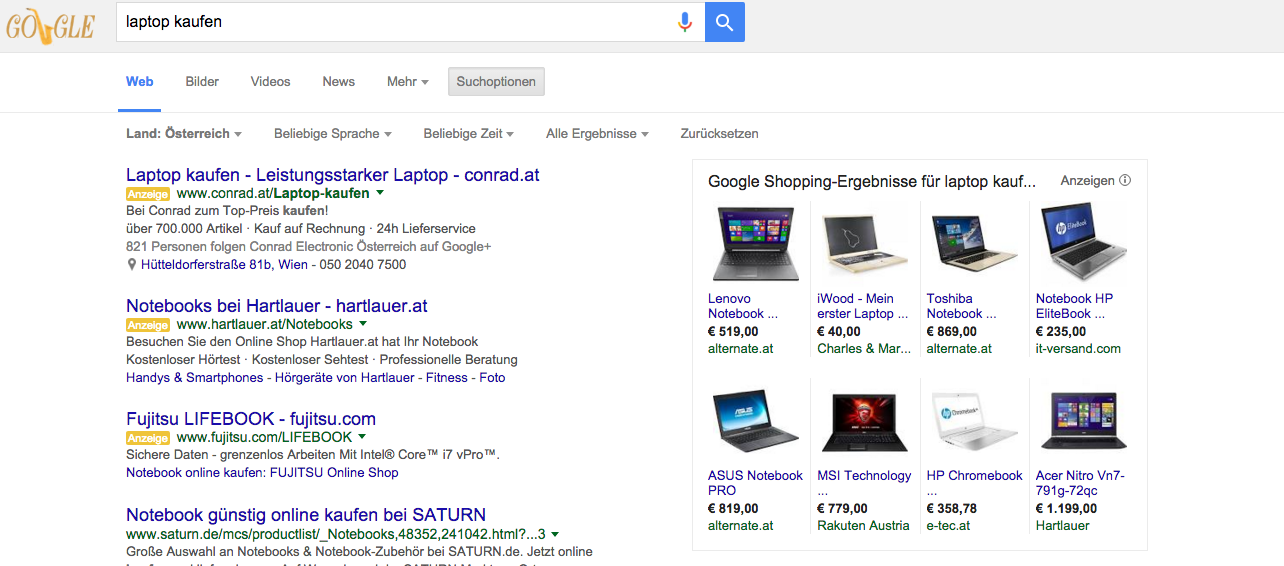Open the HP Chromebook product title link

[x=975, y=483]
